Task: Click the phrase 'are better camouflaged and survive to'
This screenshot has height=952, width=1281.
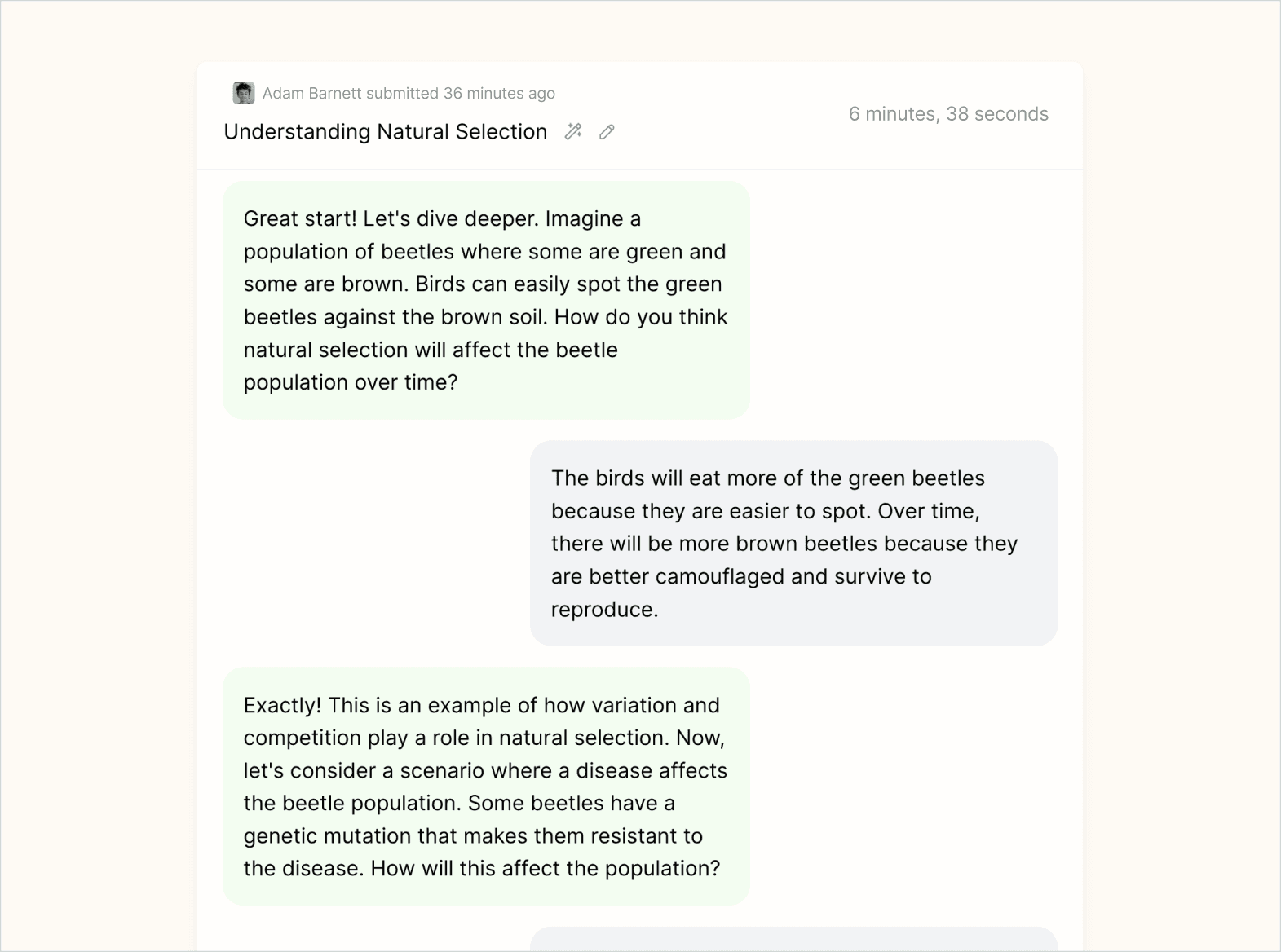Action: pos(741,576)
